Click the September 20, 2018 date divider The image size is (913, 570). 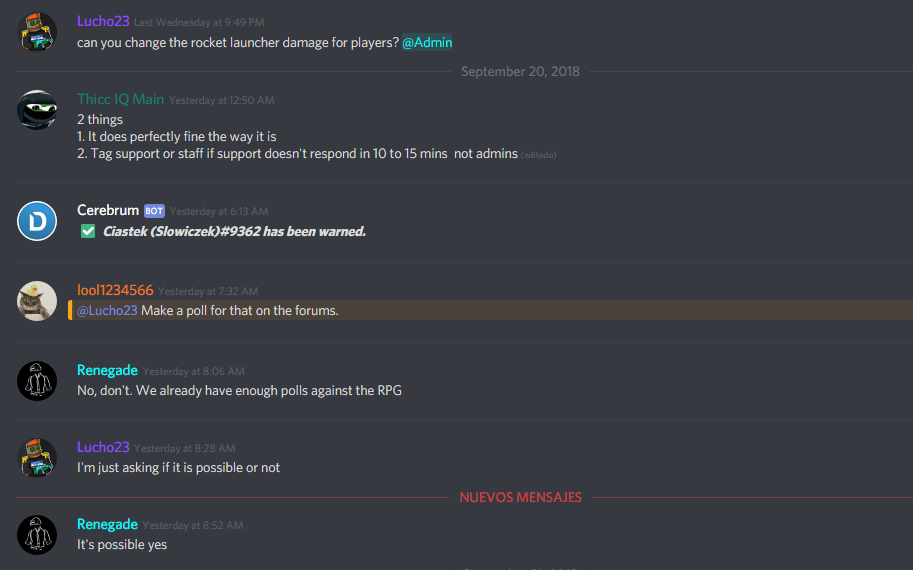521,72
